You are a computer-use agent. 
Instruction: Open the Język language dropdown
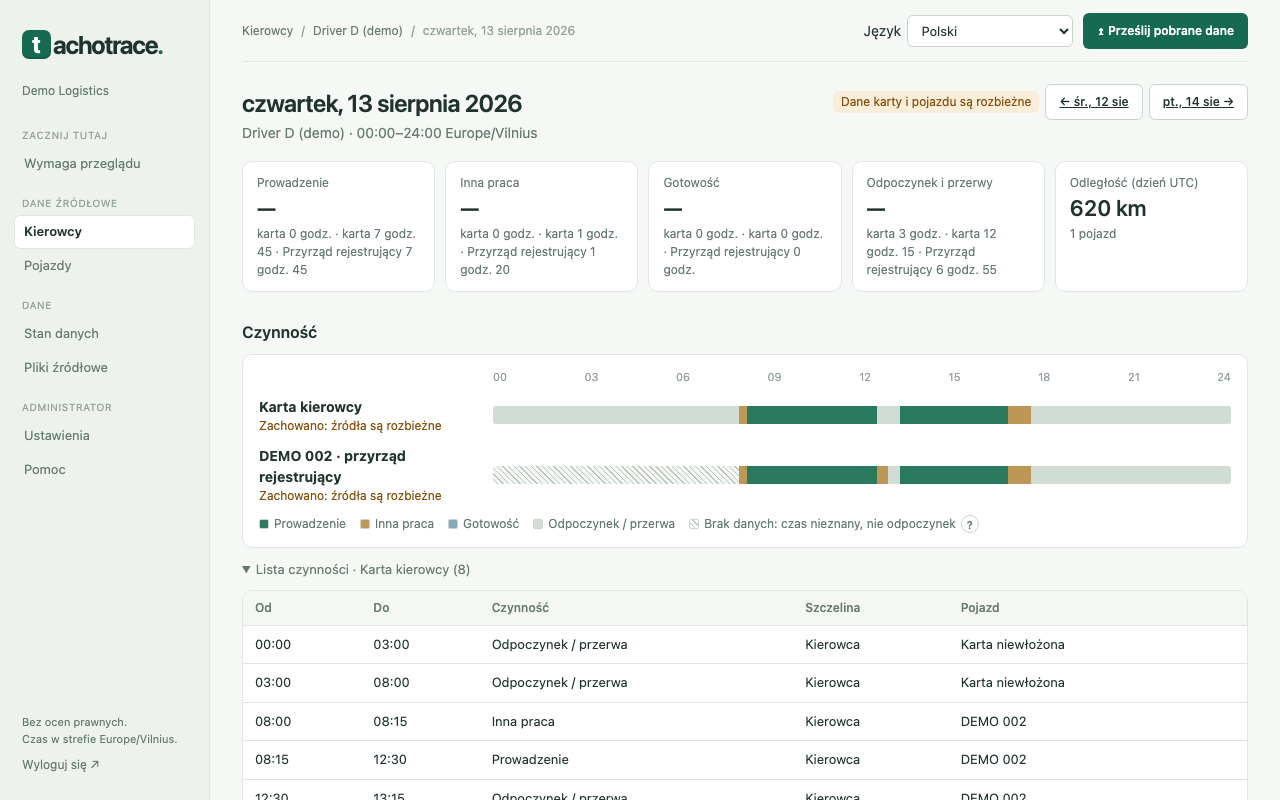tap(990, 31)
